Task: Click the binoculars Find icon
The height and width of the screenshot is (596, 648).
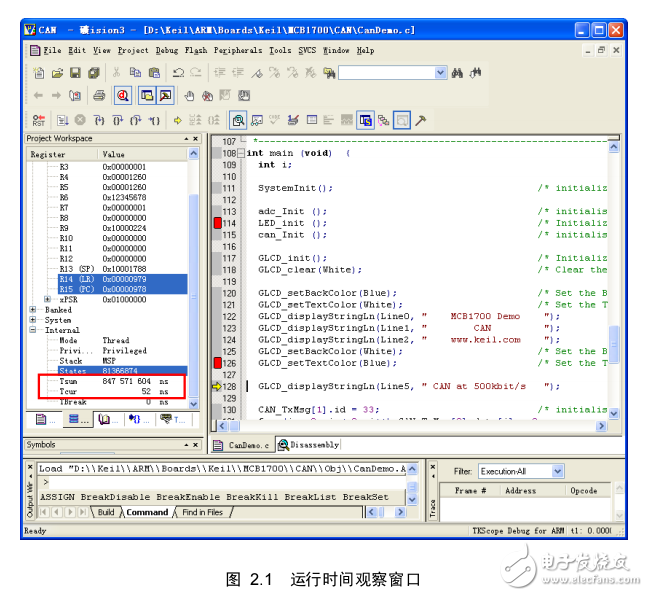Action: click(x=458, y=73)
